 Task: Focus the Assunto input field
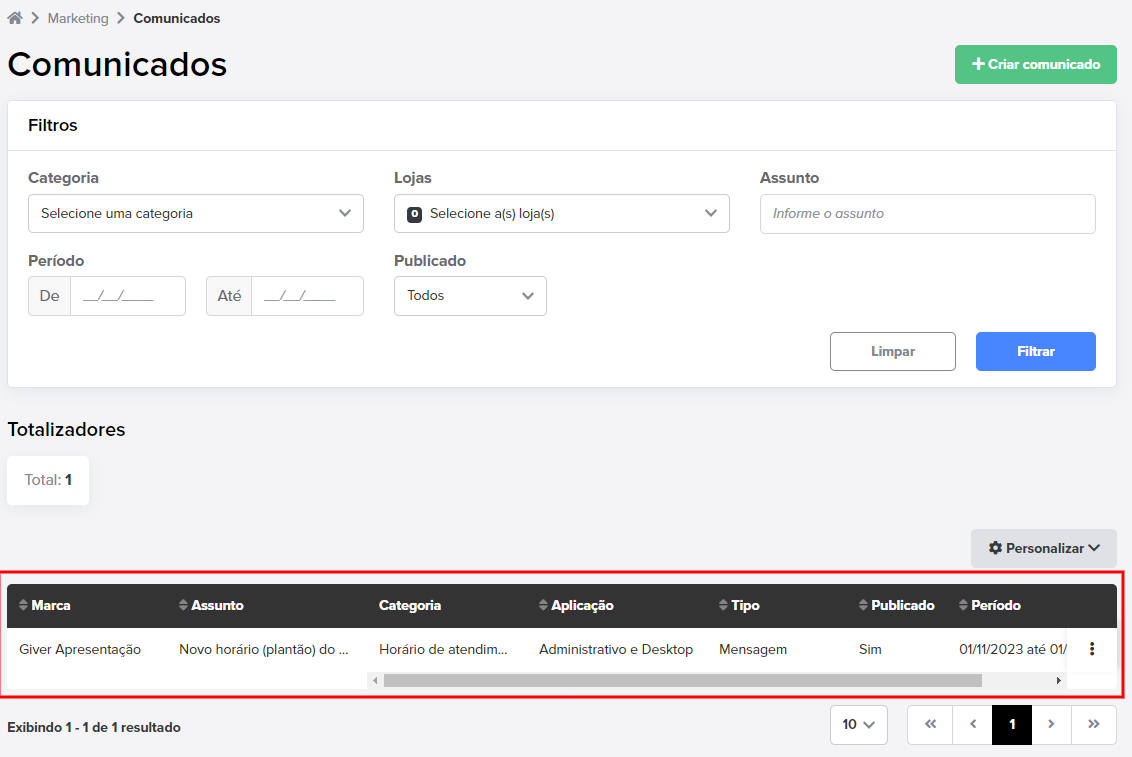pos(928,214)
